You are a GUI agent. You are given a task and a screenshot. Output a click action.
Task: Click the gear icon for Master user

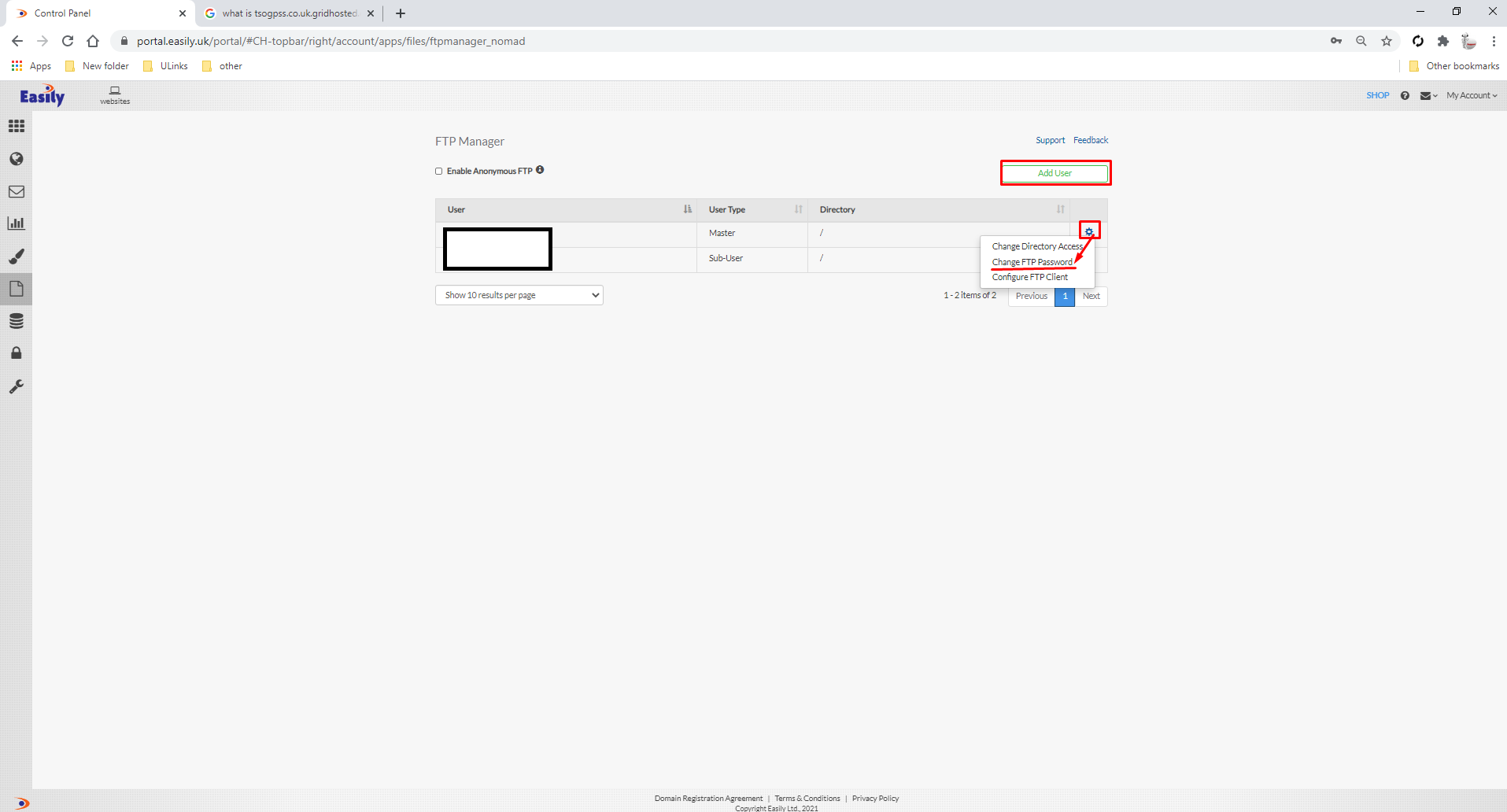[x=1089, y=231]
